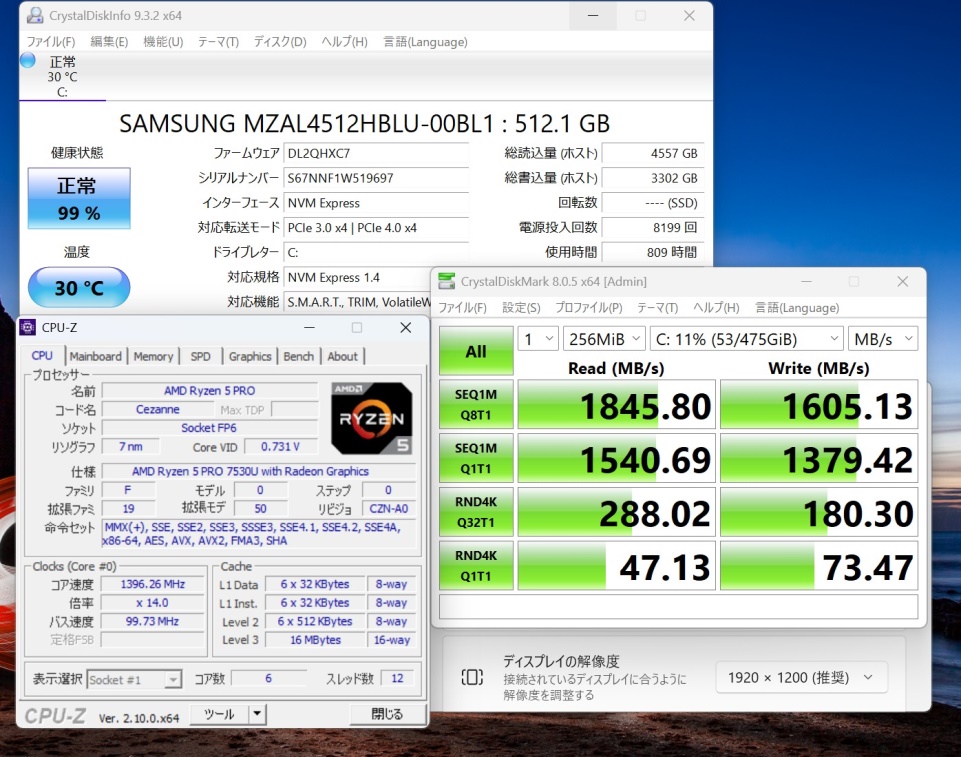This screenshot has width=961, height=757.
Task: Open プロファイル(P) menu in CrystalDiskMark
Action: click(x=589, y=308)
